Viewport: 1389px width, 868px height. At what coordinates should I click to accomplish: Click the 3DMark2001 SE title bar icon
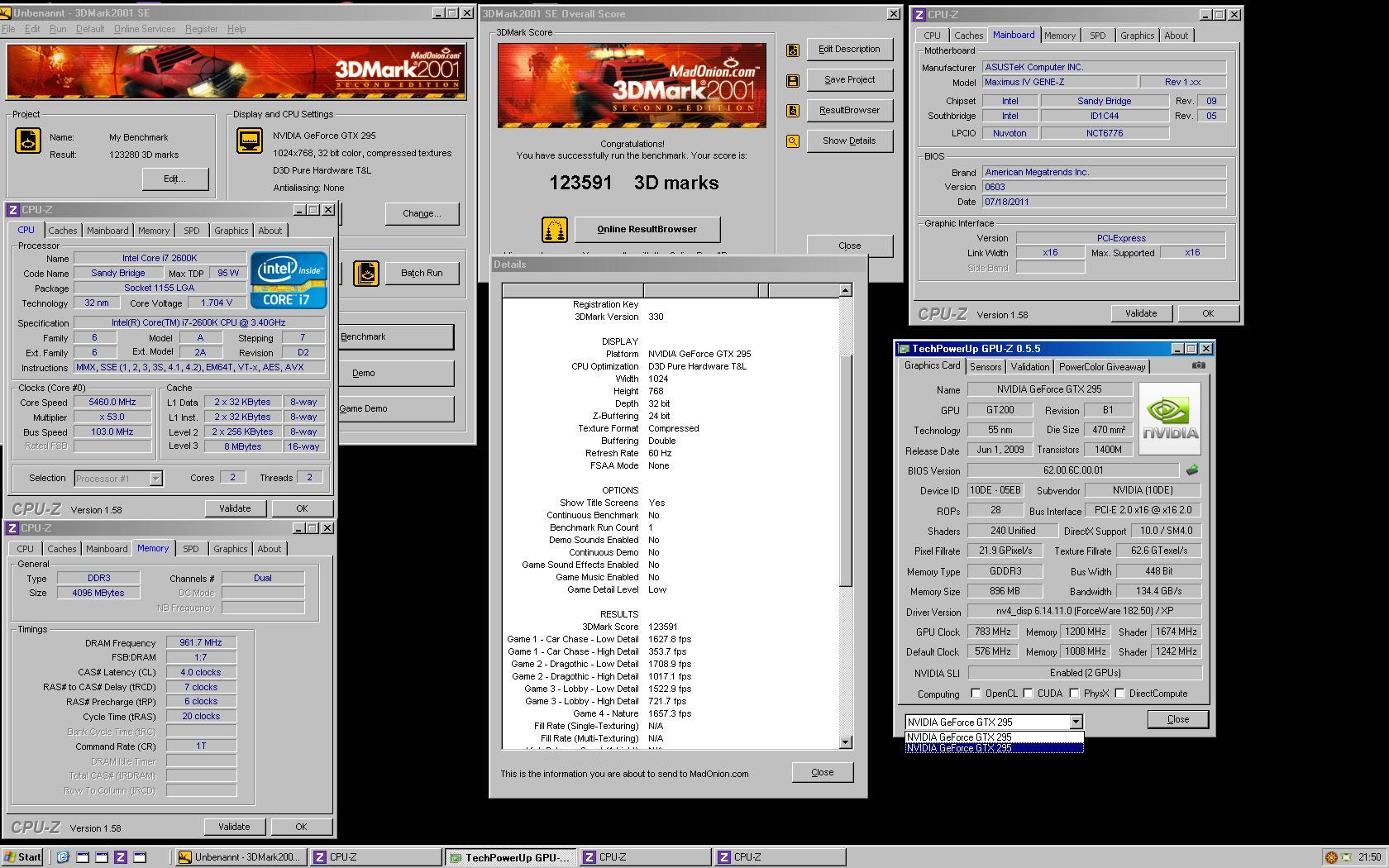(x=7, y=13)
